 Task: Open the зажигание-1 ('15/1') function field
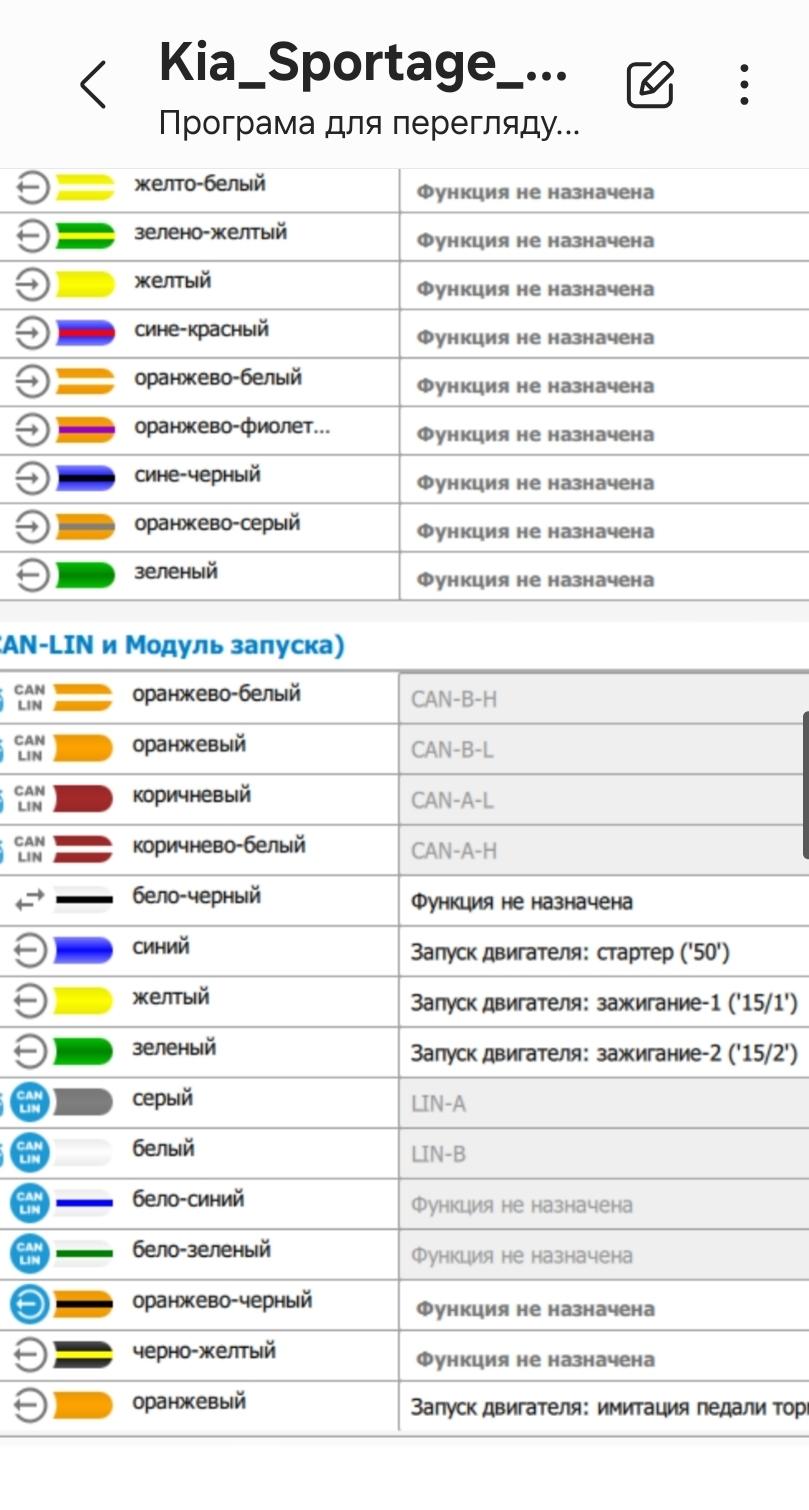point(604,1001)
